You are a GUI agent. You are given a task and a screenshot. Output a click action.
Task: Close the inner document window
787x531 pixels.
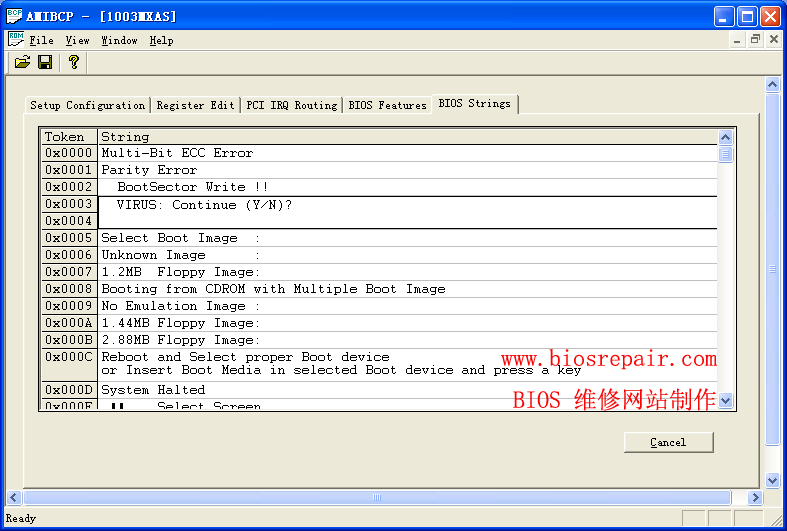tap(774, 39)
